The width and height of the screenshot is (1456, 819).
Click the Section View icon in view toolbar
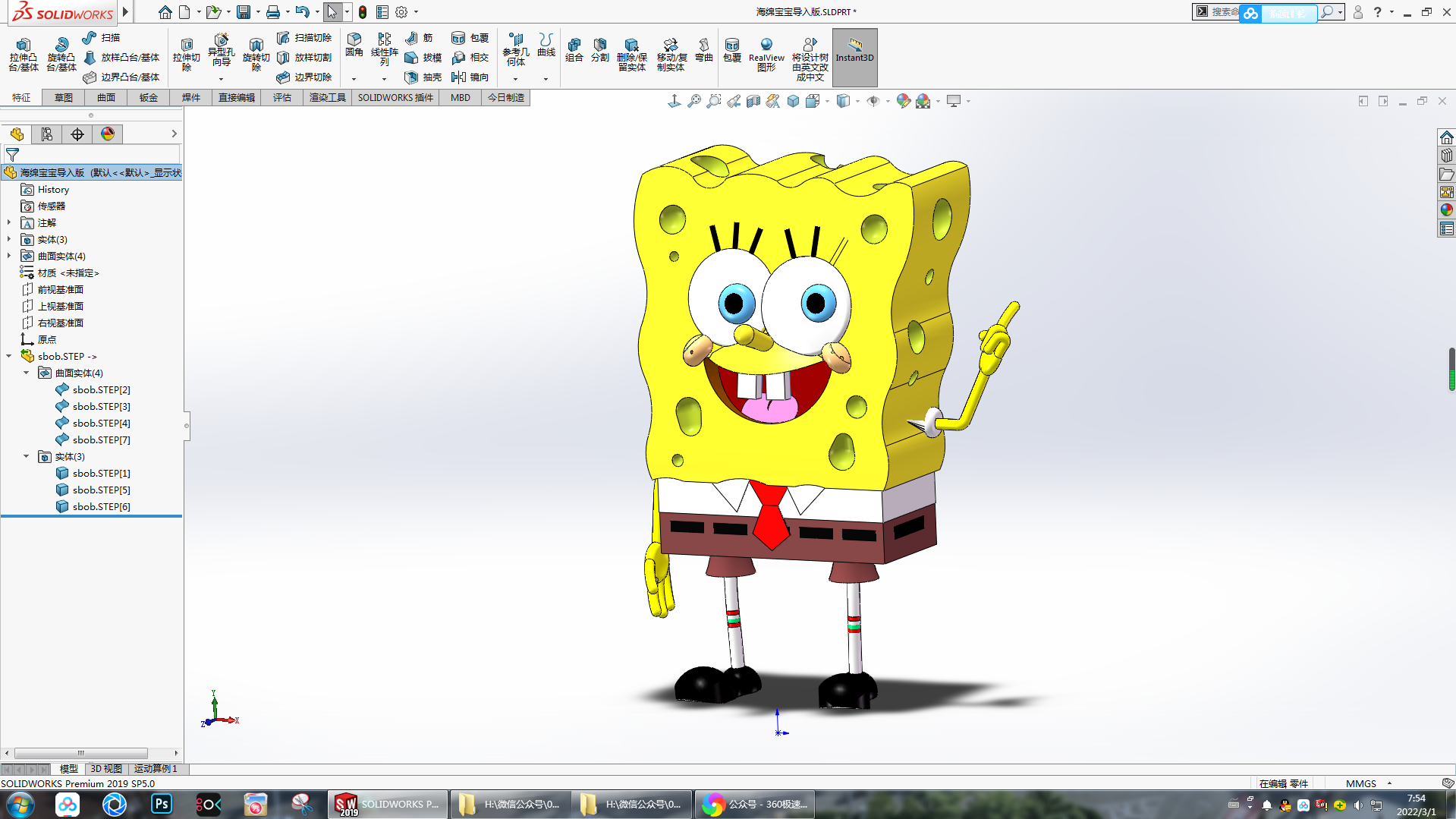click(753, 101)
